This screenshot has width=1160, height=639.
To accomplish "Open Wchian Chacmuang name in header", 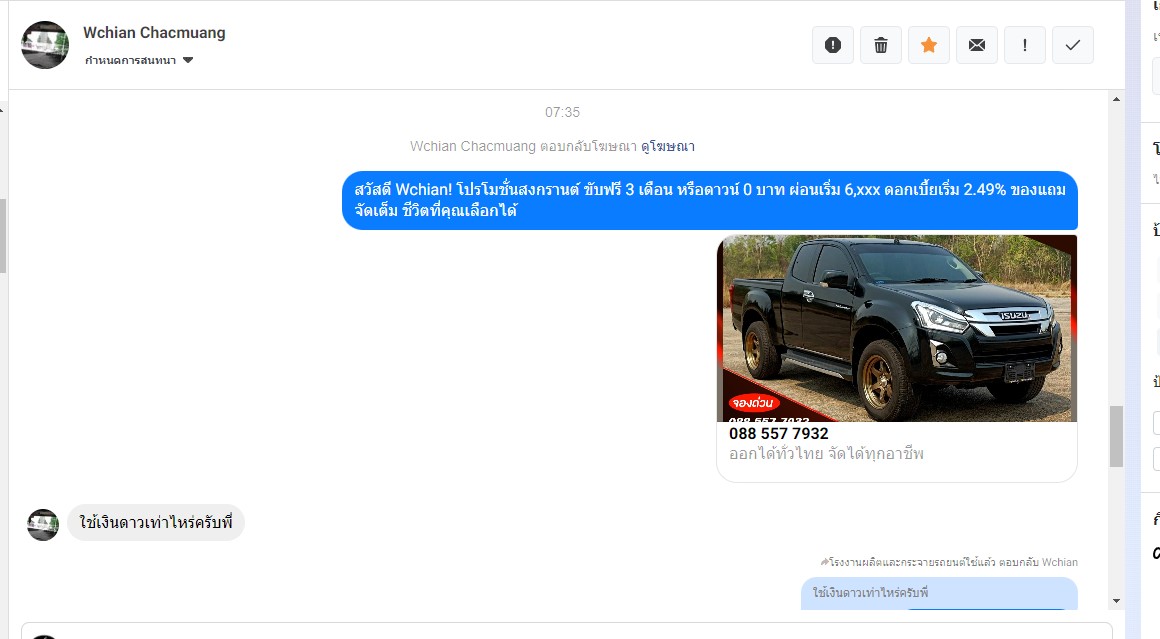I will tap(154, 33).
